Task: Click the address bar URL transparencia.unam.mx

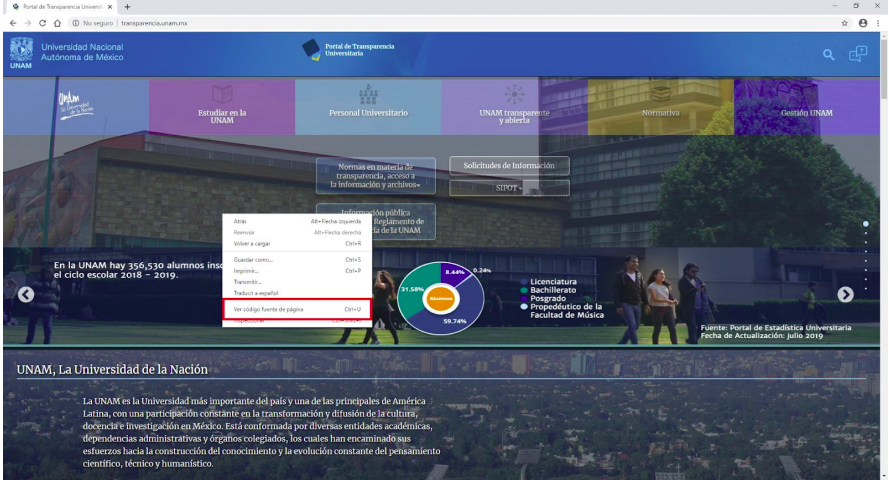Action: 154,23
